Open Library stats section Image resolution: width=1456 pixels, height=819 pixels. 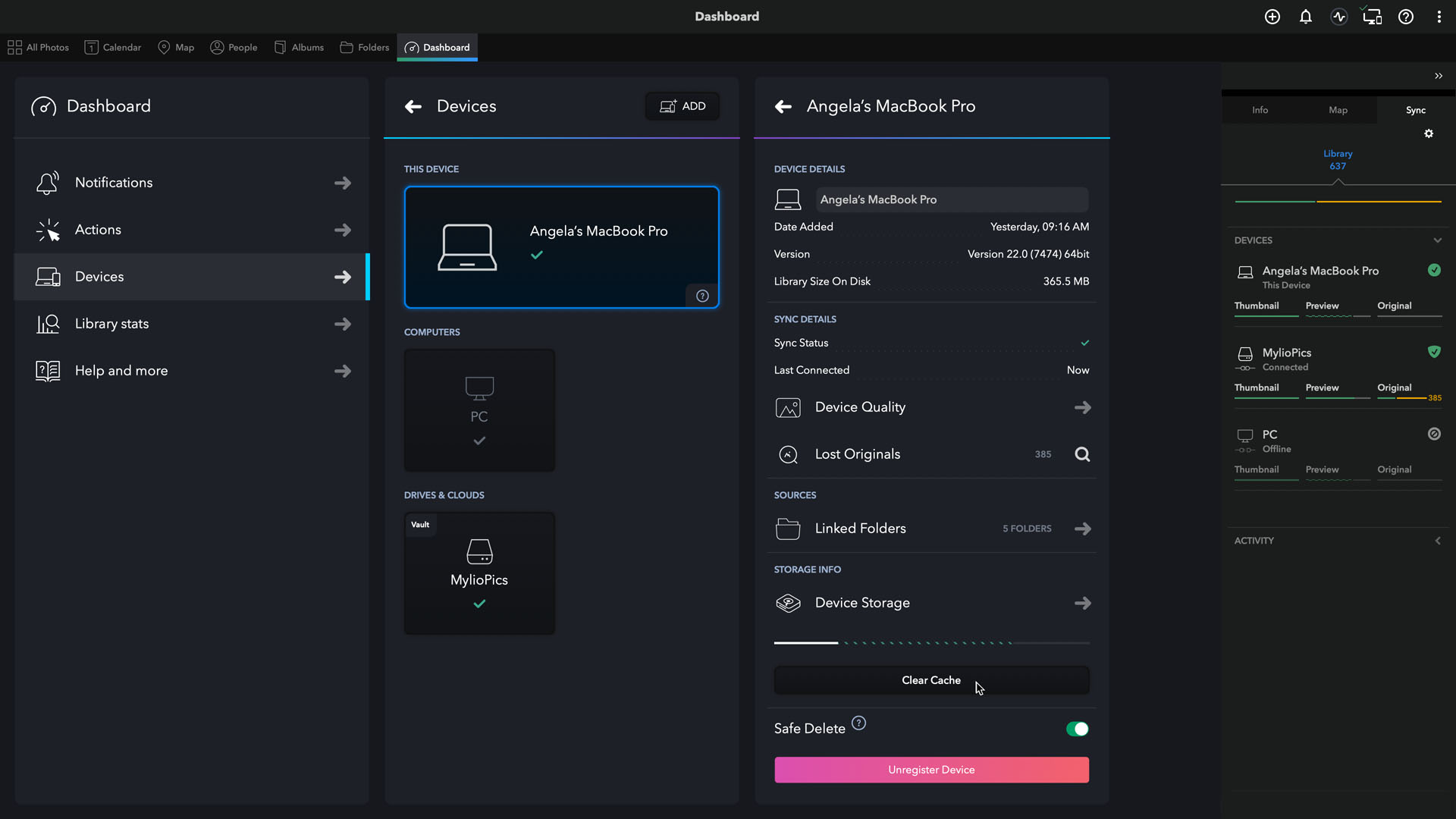tap(191, 324)
